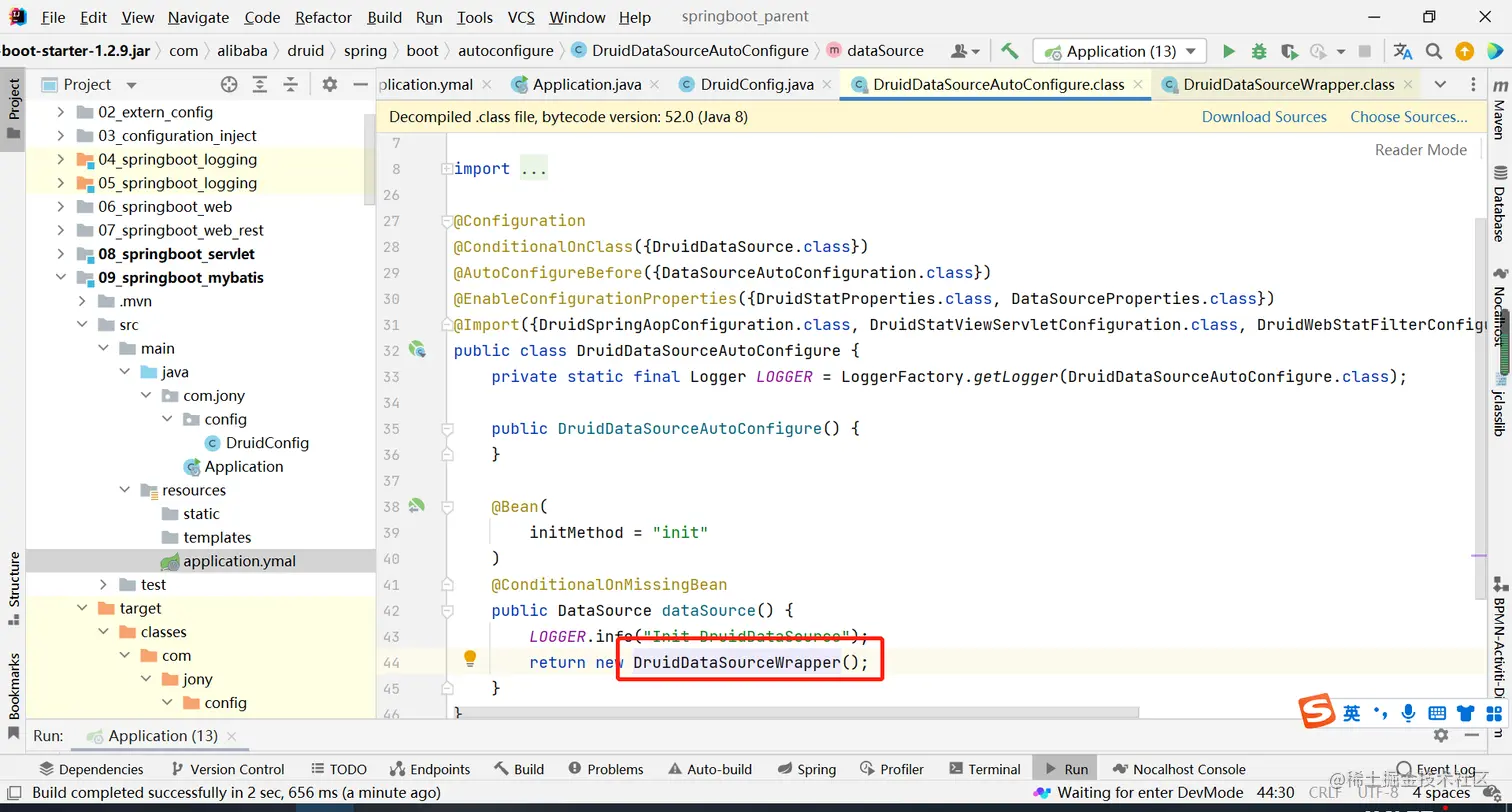Open the Version Control tool window

click(228, 769)
